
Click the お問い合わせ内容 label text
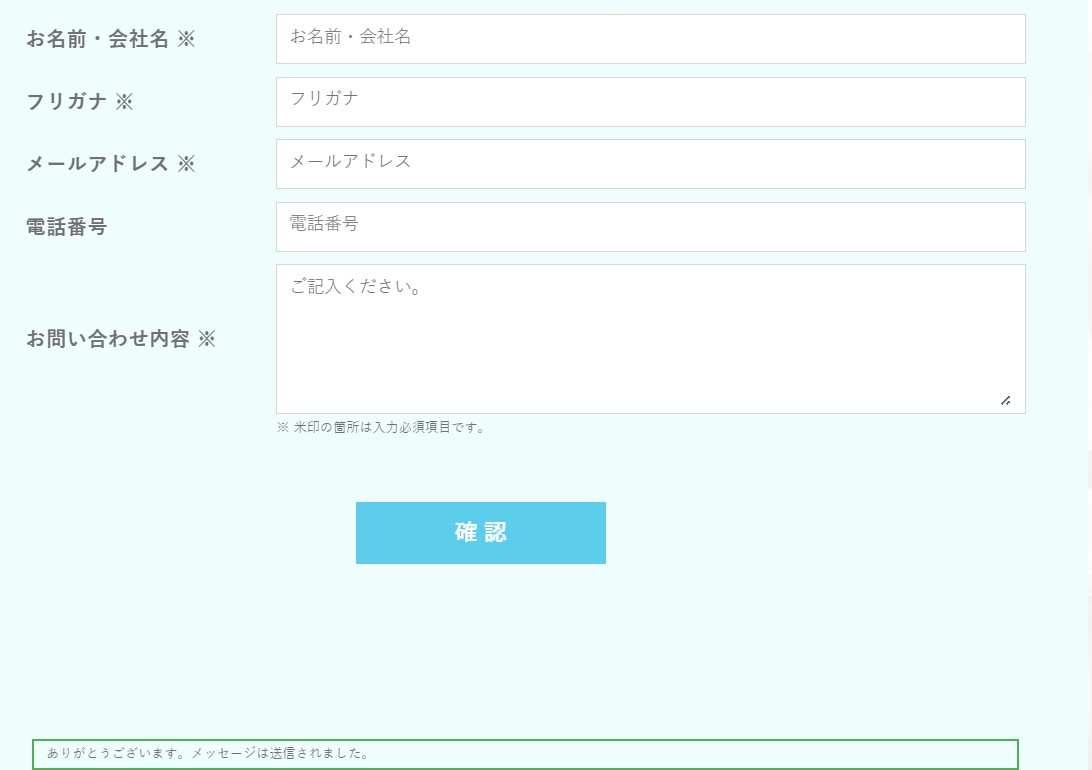tap(107, 339)
